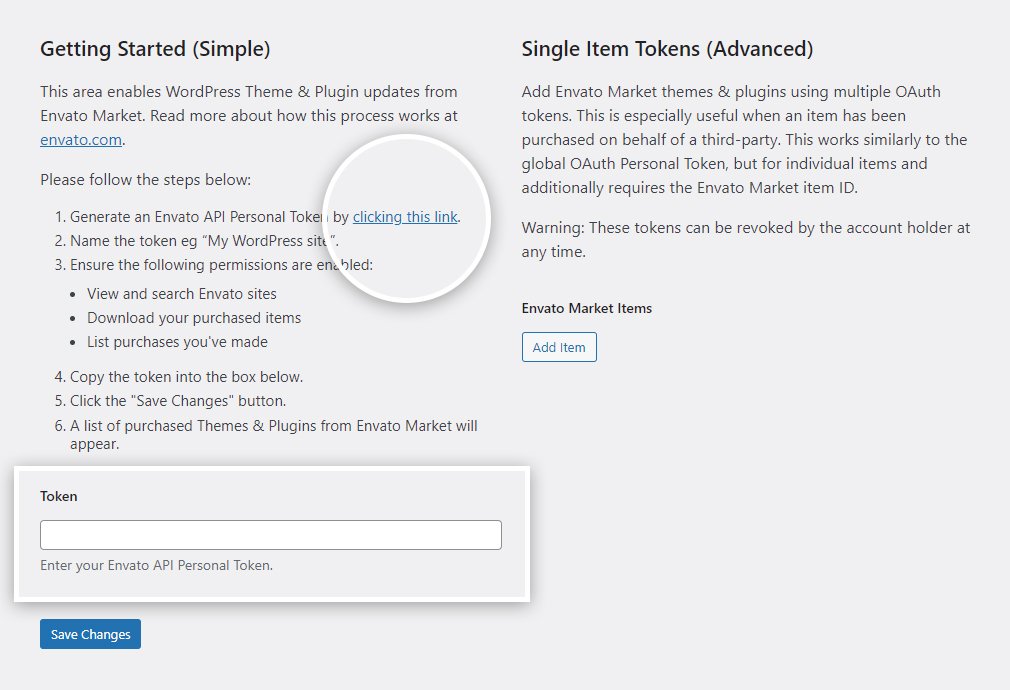1010x690 pixels.
Task: Follow the "clicking this link" hyperlink
Action: [x=405, y=216]
